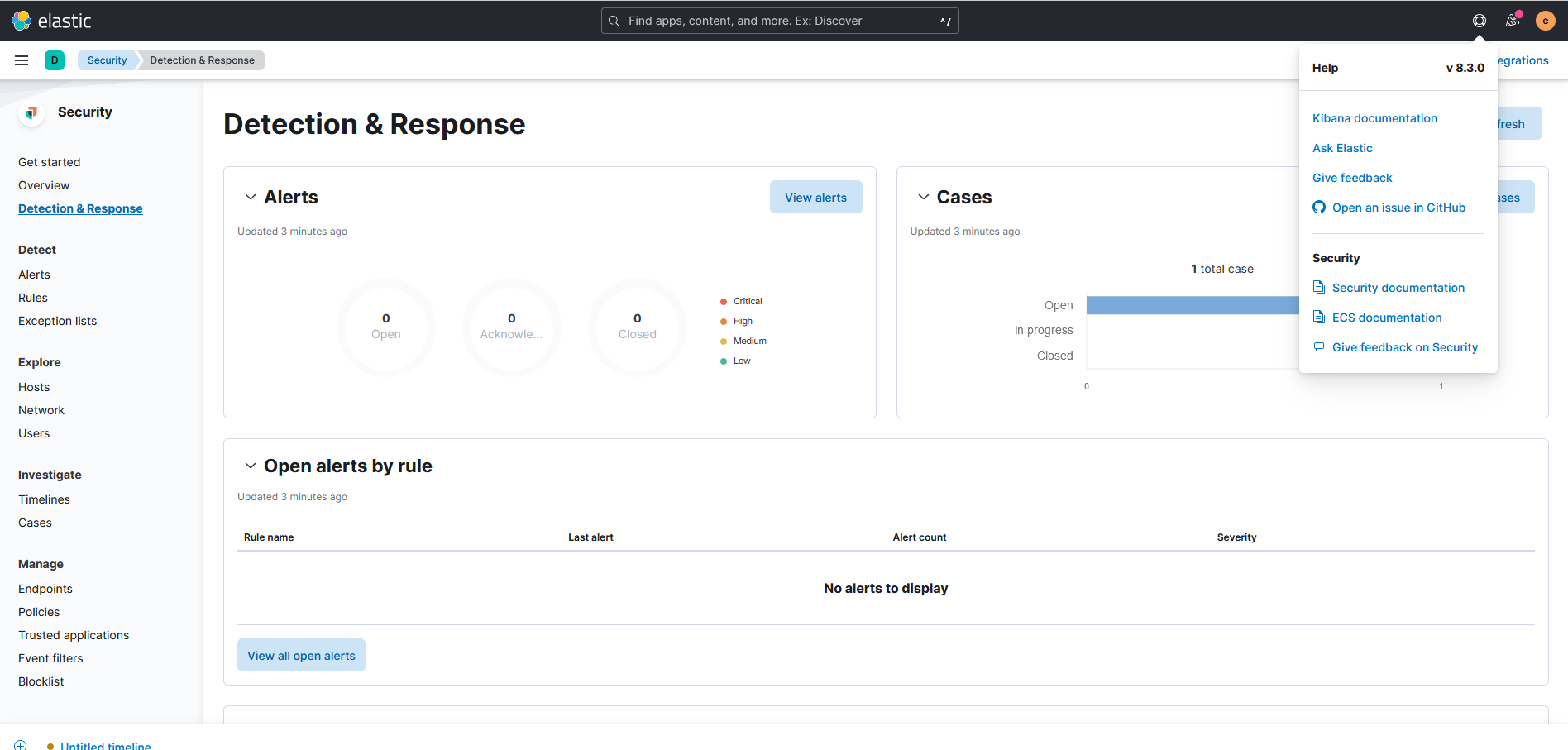Click the Elastic logo
The height and width of the screenshot is (750, 1568).
click(51, 21)
